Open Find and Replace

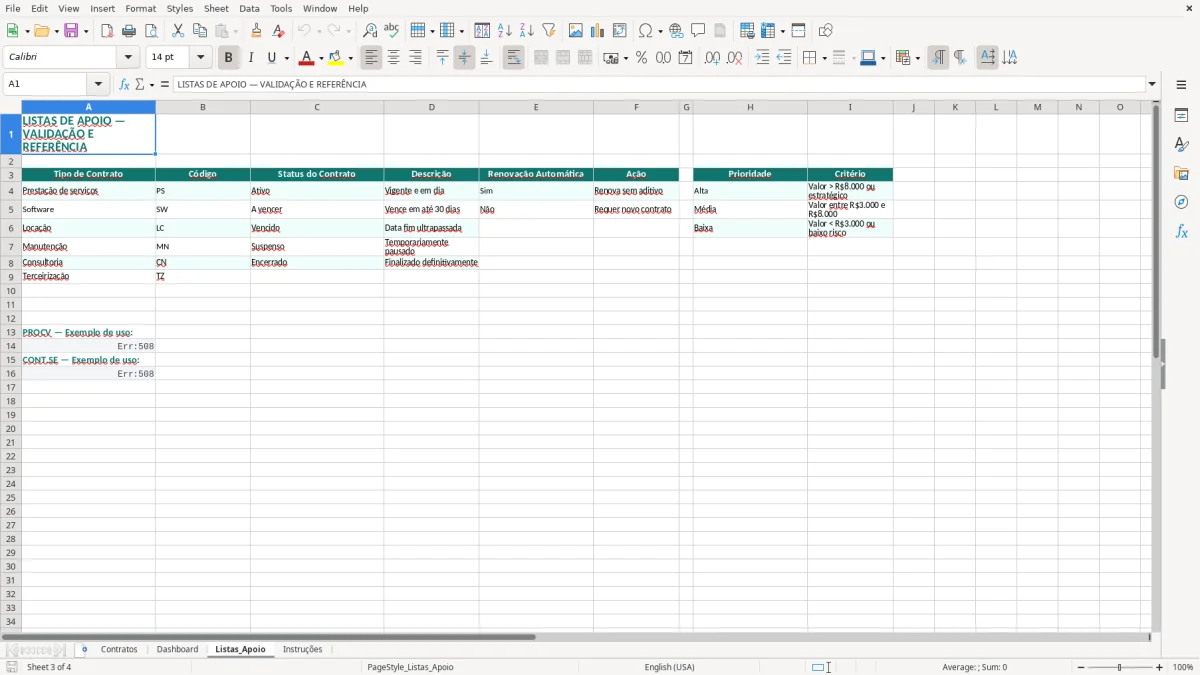click(370, 31)
